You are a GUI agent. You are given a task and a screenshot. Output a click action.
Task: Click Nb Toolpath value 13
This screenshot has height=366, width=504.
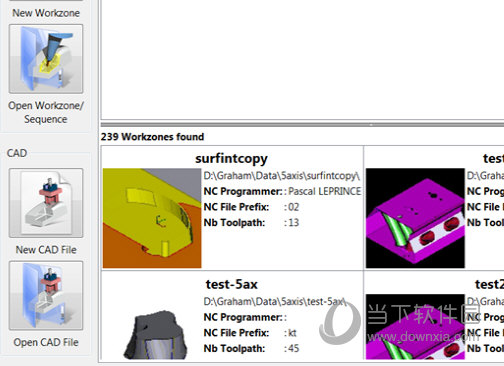293,223
